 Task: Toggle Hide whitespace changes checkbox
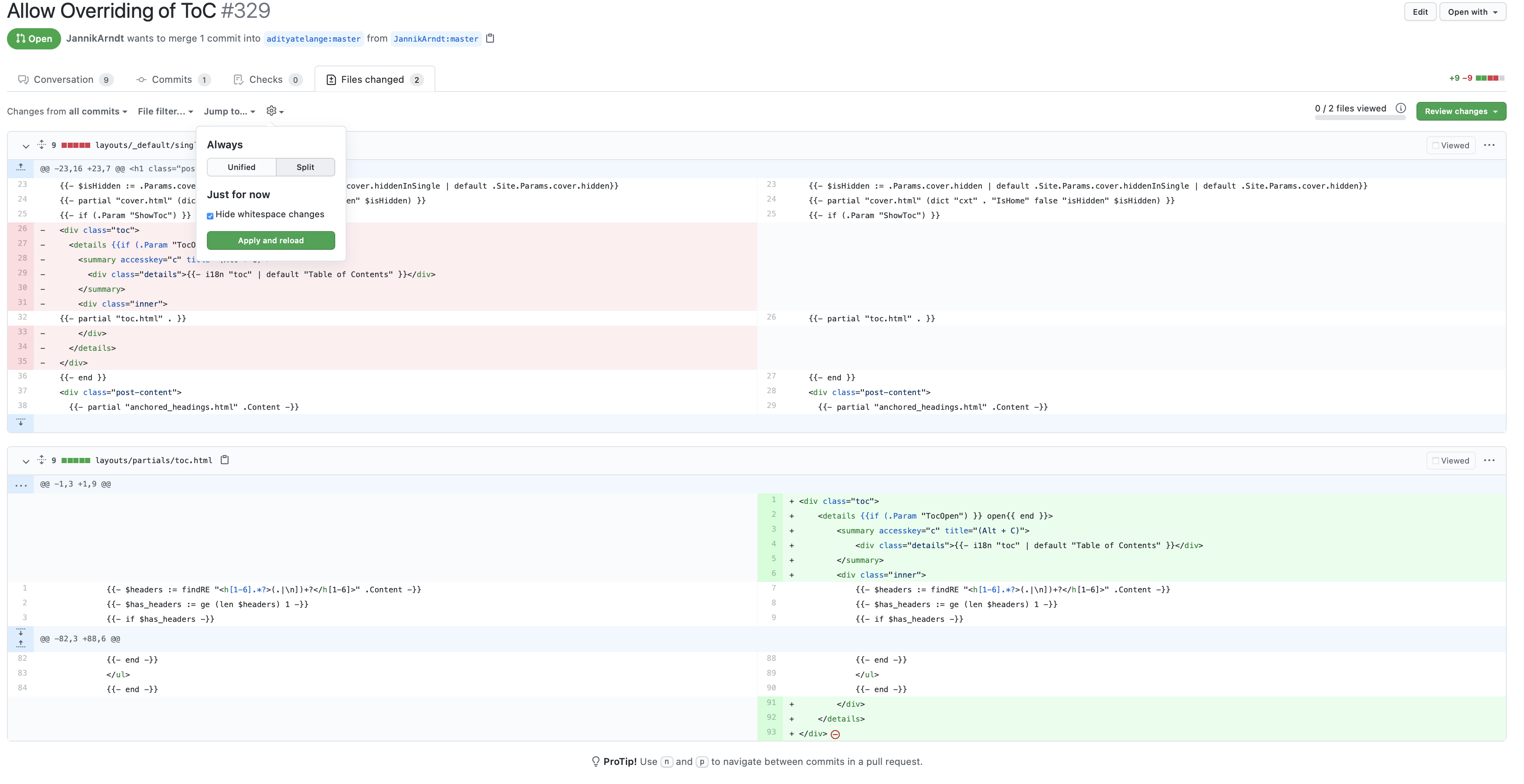(210, 216)
